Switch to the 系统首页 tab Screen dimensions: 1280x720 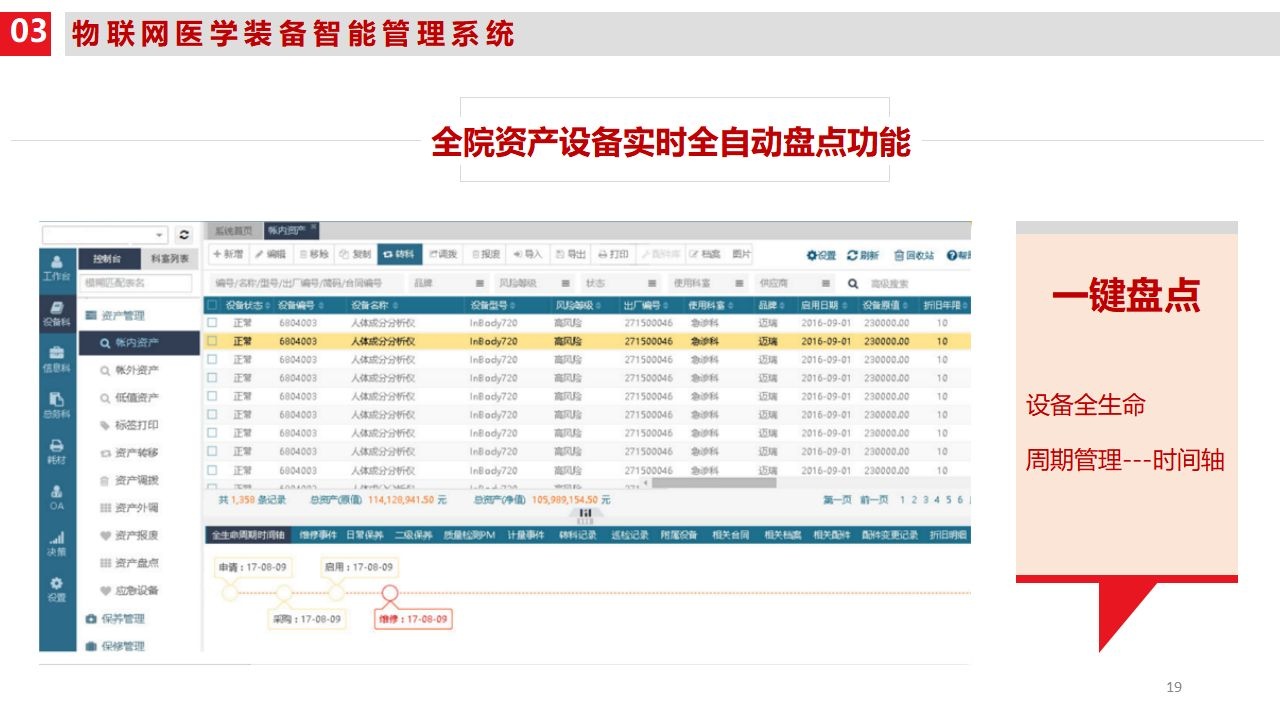point(233,231)
